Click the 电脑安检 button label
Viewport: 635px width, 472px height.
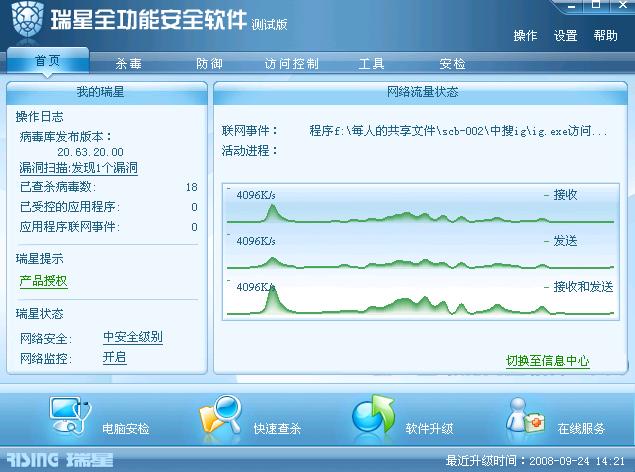[x=126, y=428]
